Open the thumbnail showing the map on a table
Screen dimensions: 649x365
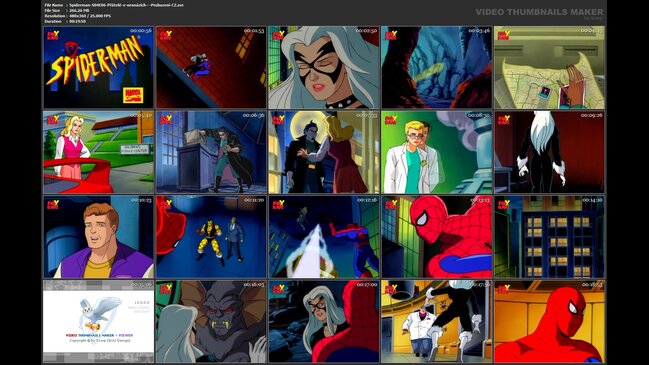(549, 67)
